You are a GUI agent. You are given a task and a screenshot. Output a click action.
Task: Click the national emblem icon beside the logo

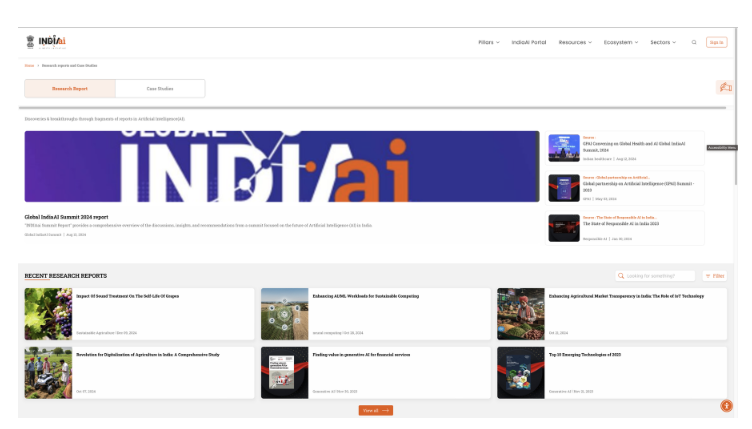click(30, 42)
